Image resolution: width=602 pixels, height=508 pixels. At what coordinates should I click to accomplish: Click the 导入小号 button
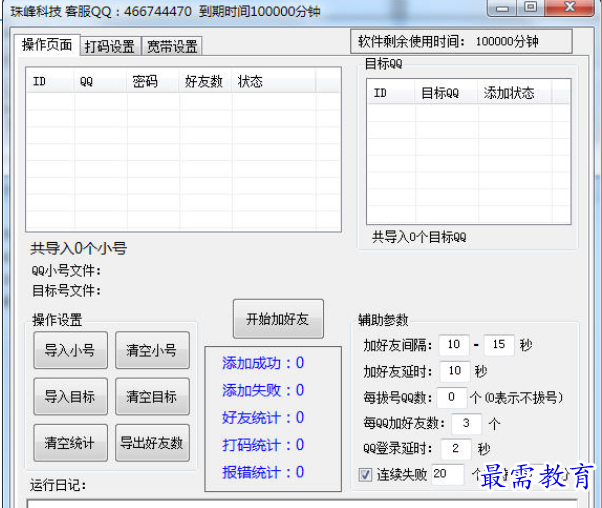(x=70, y=350)
